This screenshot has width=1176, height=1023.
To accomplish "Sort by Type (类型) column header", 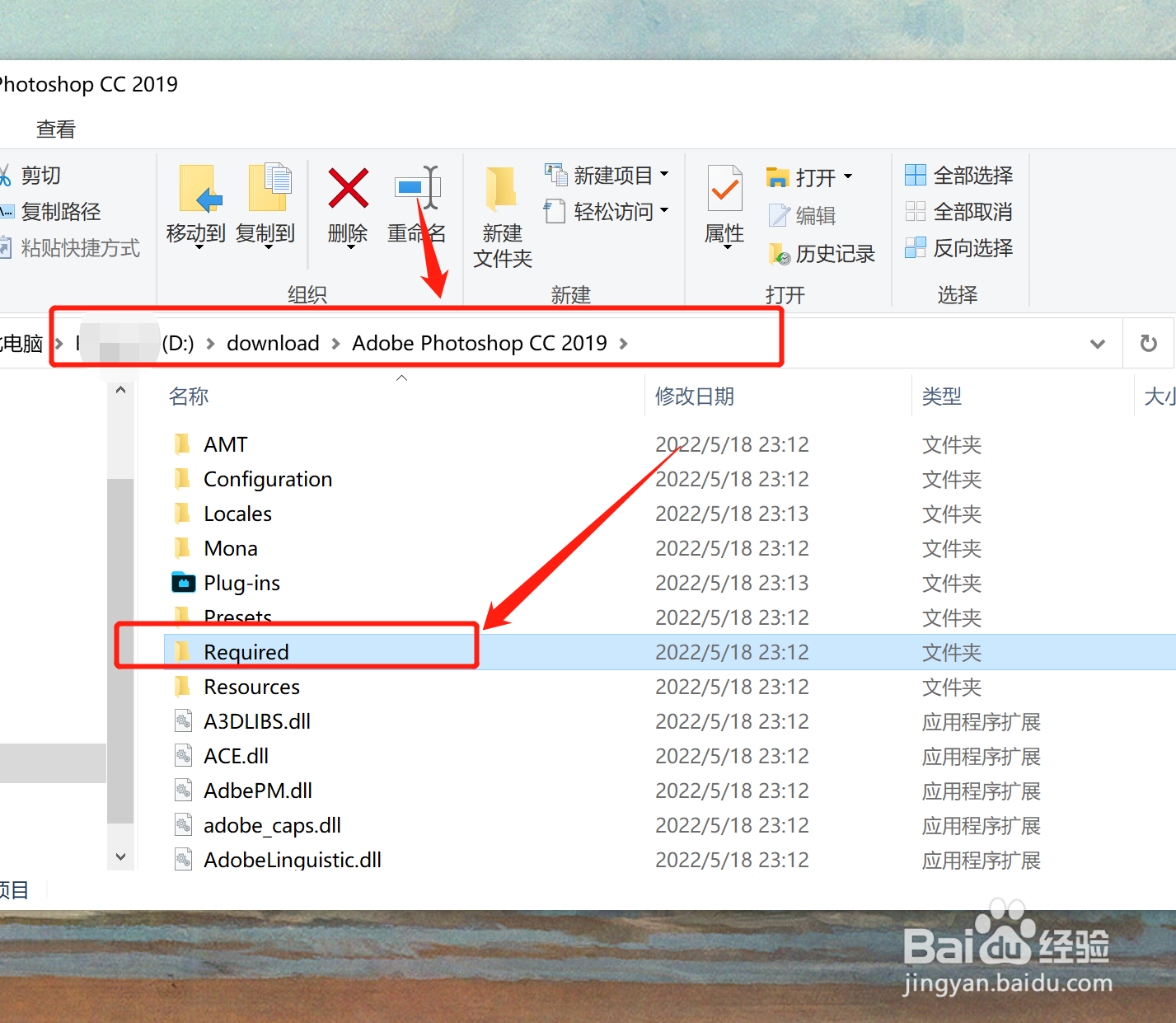I will (x=942, y=397).
